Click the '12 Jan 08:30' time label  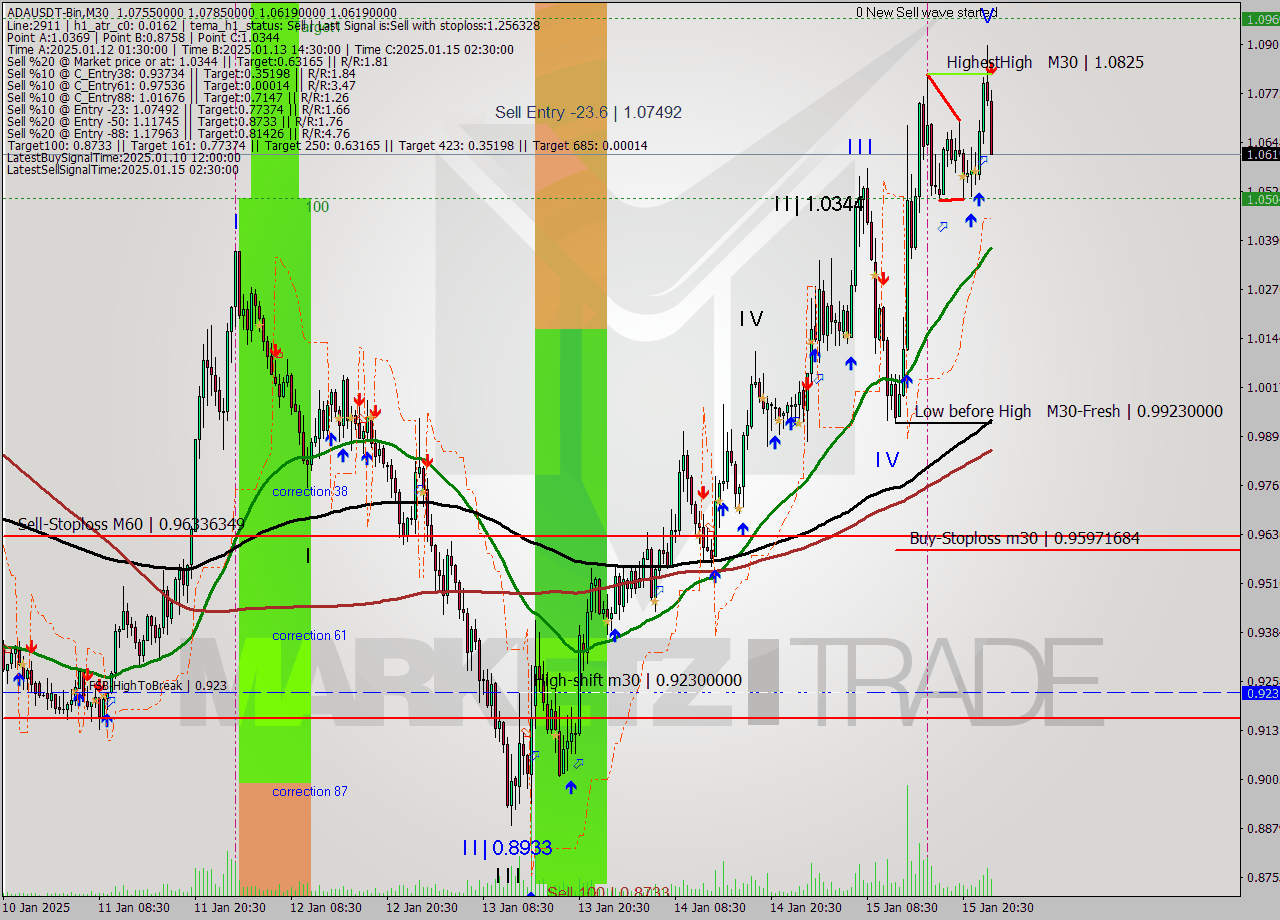pos(326,908)
